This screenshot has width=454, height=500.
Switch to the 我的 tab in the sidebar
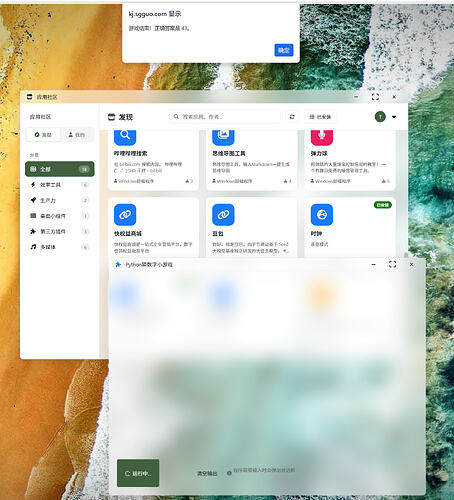76,135
